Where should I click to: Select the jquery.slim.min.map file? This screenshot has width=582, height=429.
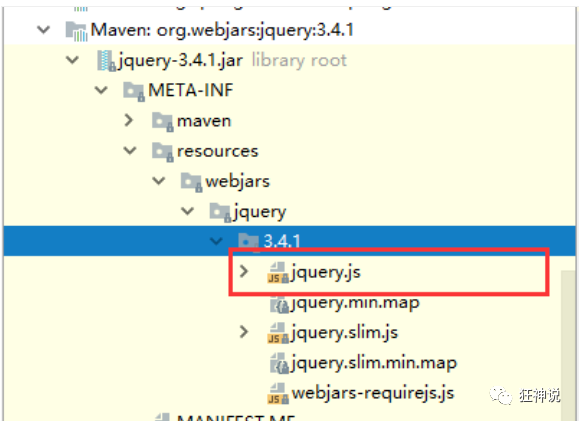click(374, 363)
